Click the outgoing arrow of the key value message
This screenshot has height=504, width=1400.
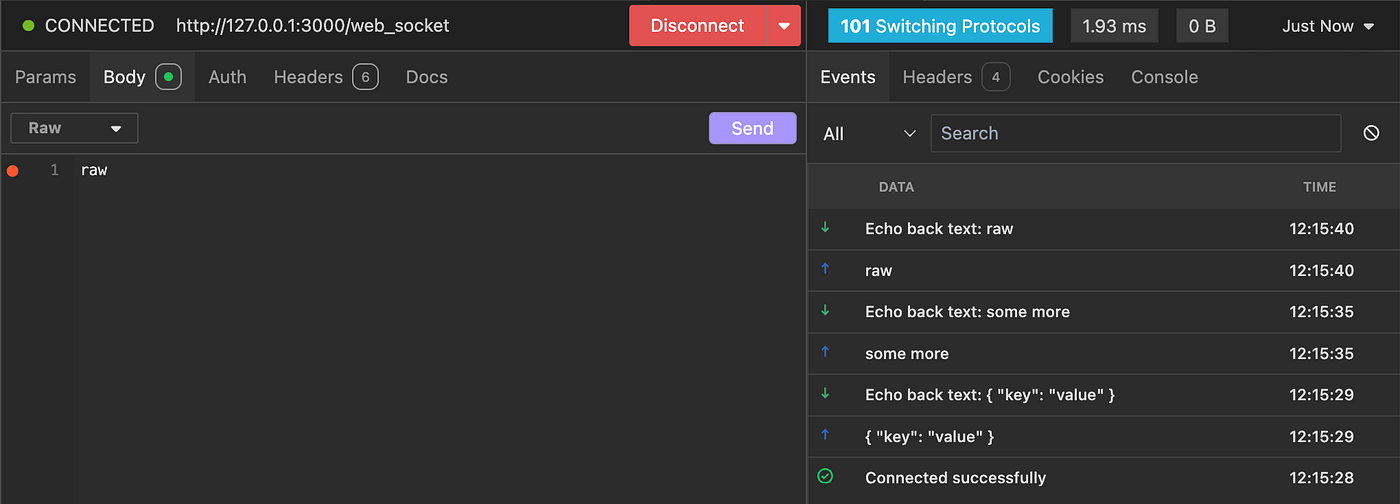(825, 435)
